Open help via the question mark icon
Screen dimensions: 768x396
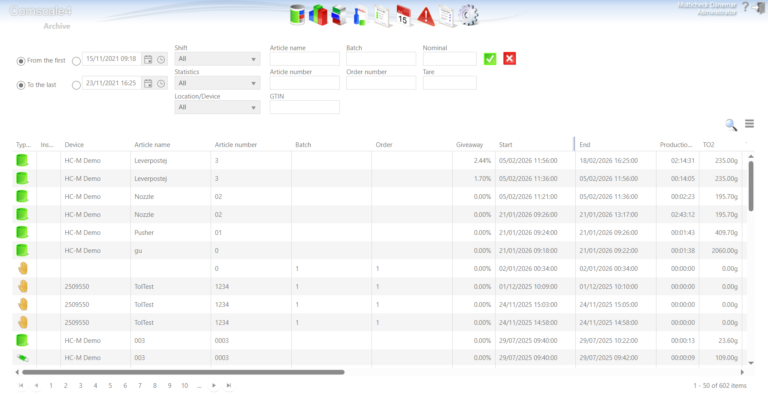745,7
